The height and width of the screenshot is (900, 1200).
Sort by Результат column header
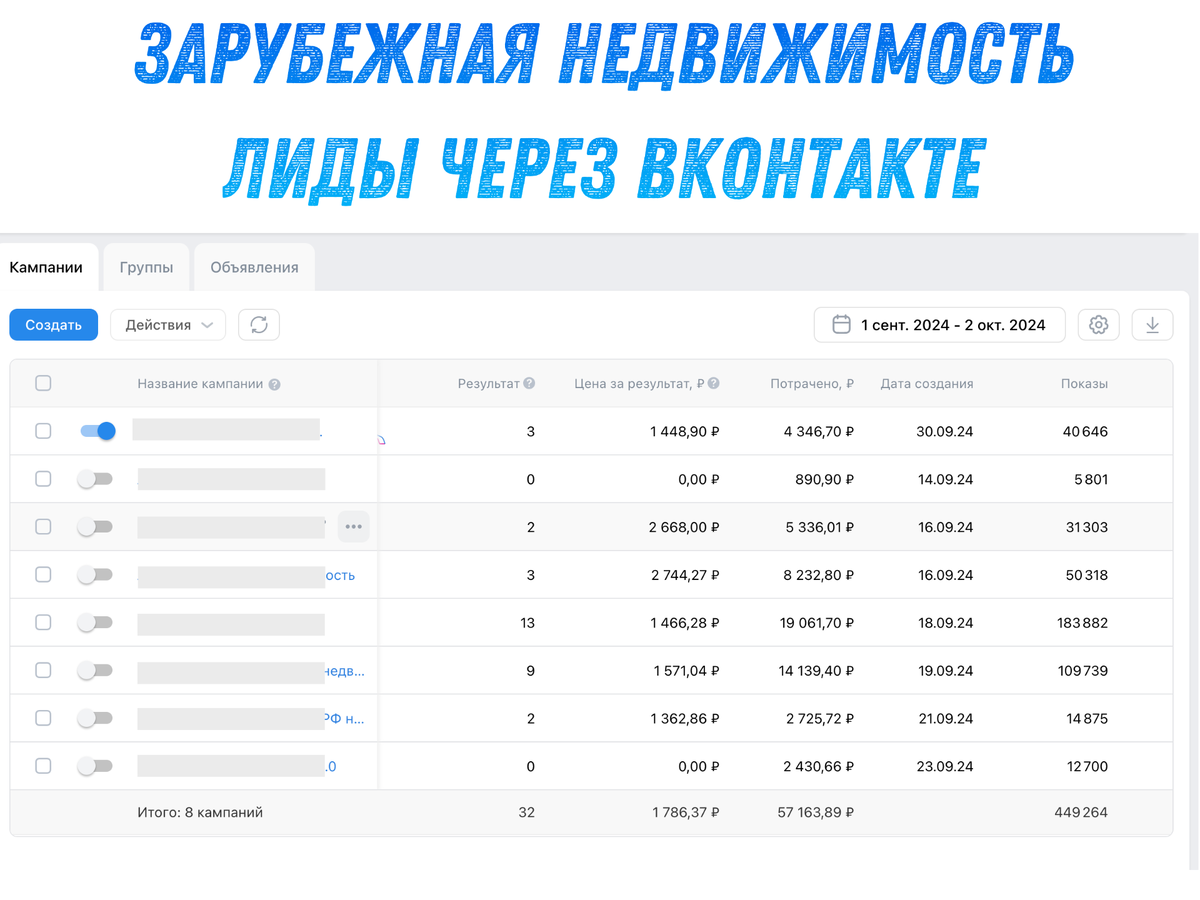click(489, 383)
